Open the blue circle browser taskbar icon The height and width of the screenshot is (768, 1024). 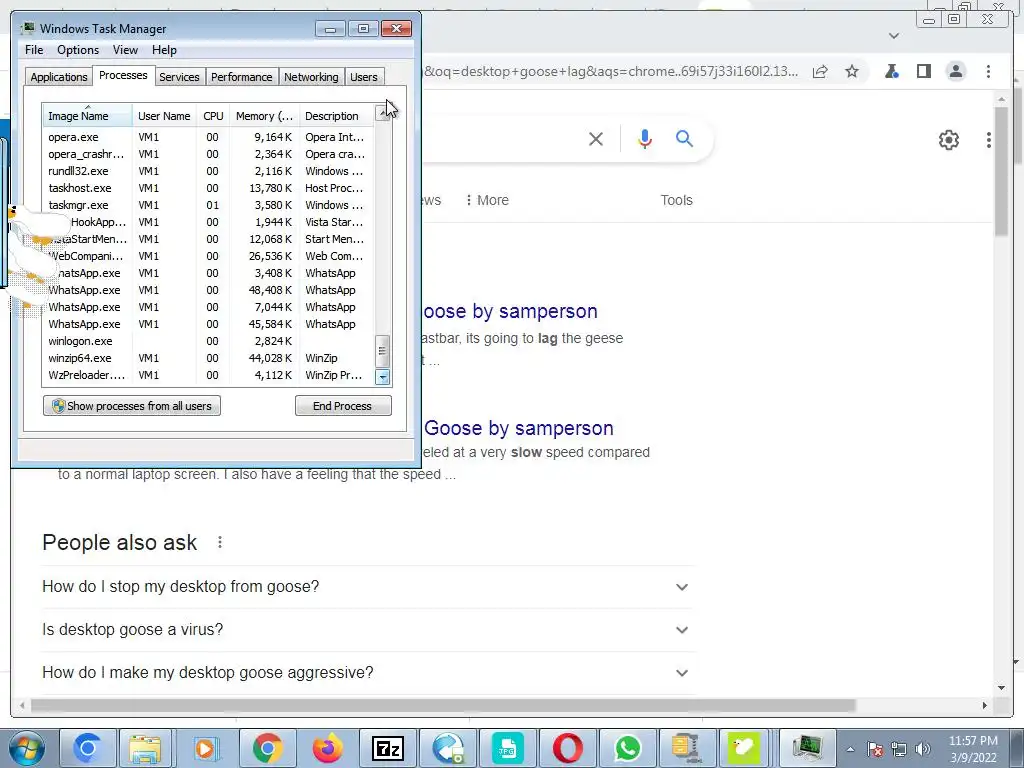pos(87,748)
